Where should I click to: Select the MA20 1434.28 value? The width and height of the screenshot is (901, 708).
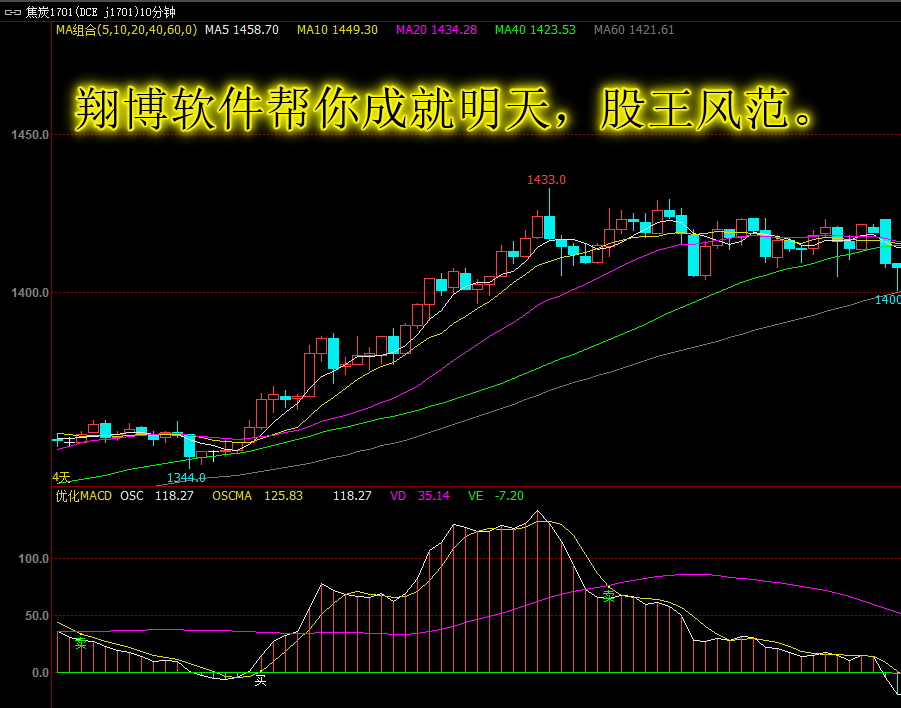click(436, 30)
